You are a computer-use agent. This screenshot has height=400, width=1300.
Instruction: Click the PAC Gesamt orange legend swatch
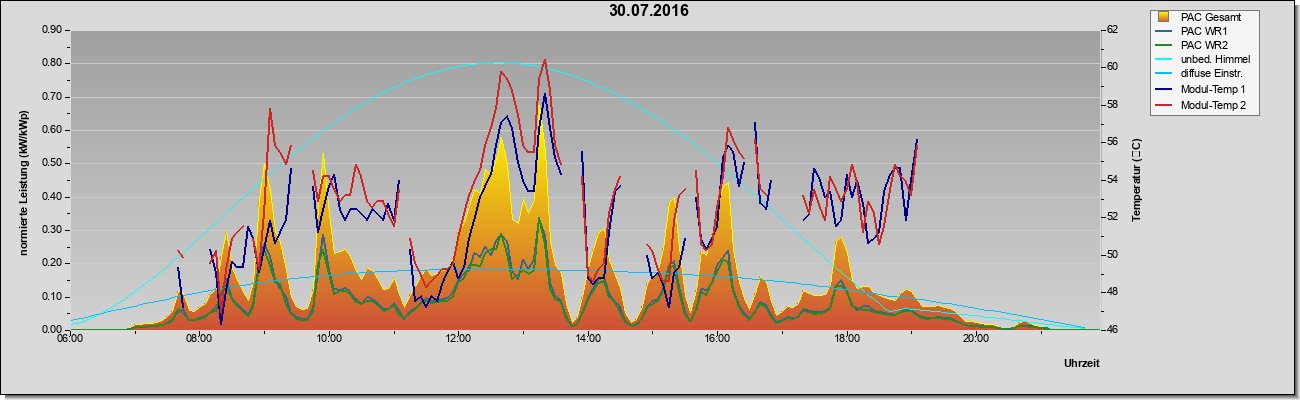click(1163, 17)
